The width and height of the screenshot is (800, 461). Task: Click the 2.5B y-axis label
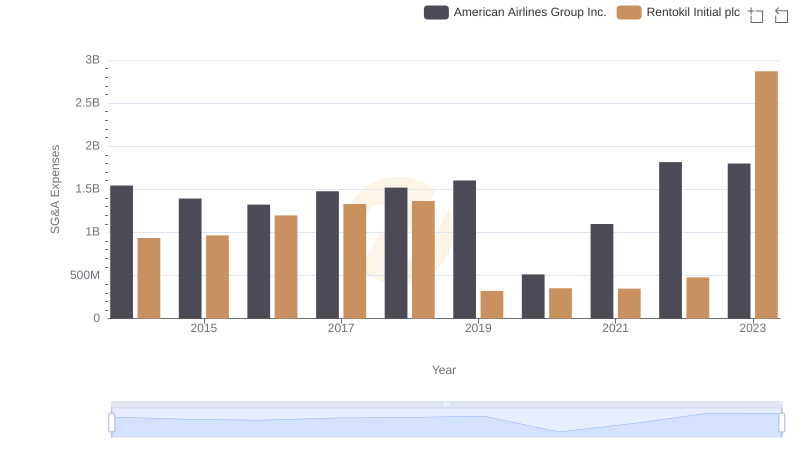click(88, 103)
